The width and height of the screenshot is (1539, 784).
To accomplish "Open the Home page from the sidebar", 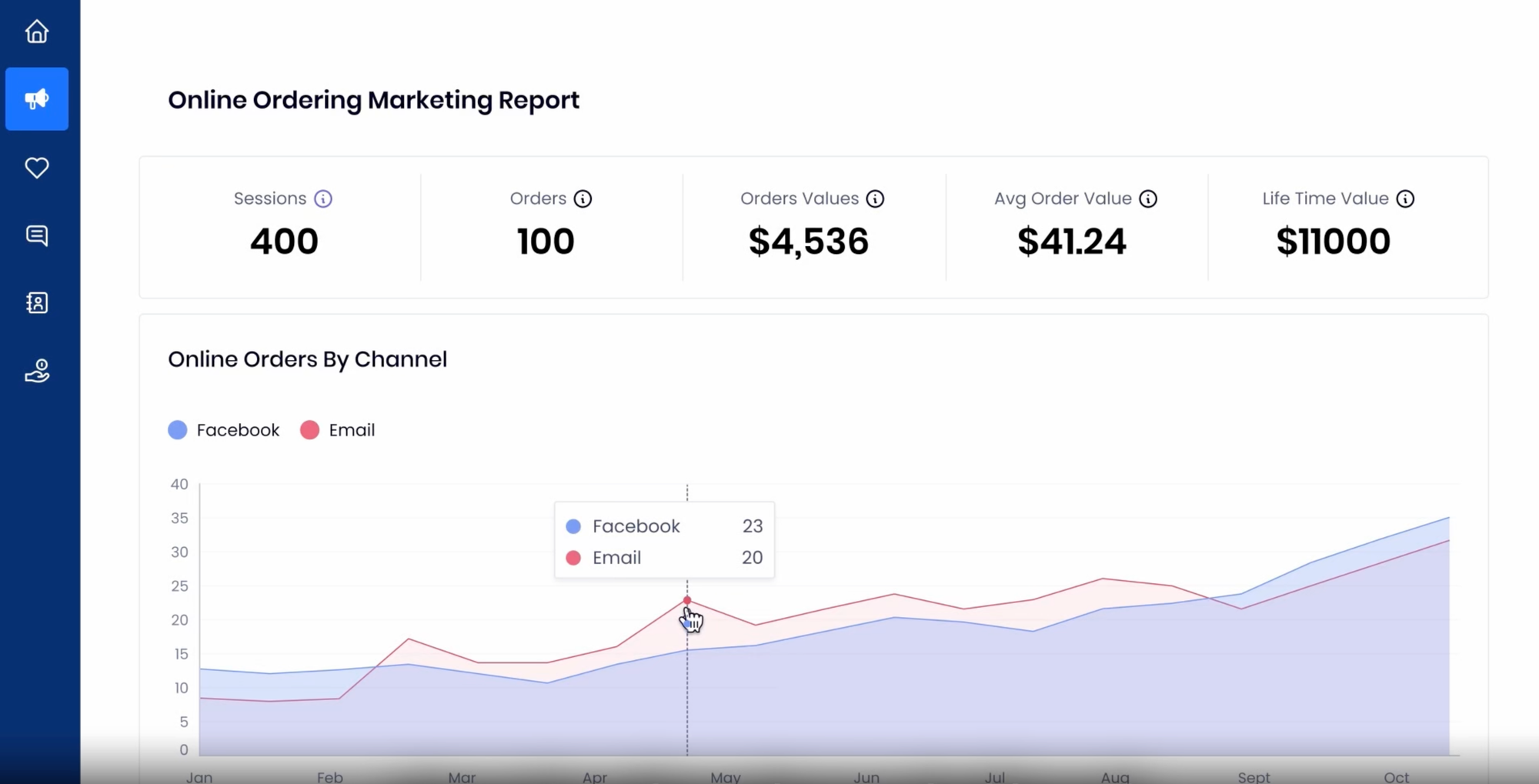I will (36, 32).
